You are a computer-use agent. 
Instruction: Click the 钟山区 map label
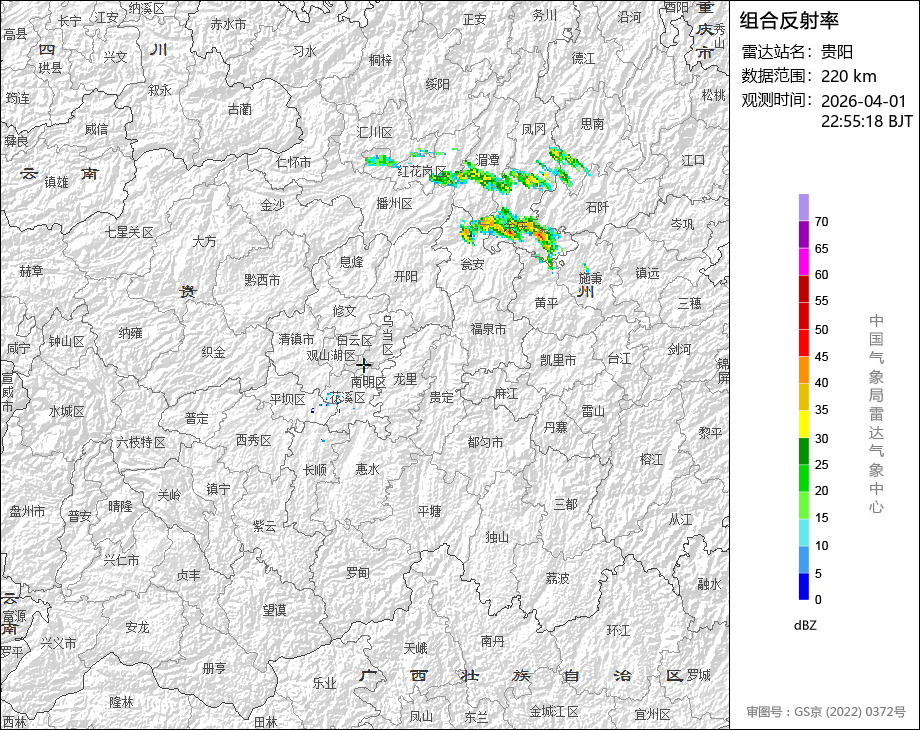coord(66,342)
